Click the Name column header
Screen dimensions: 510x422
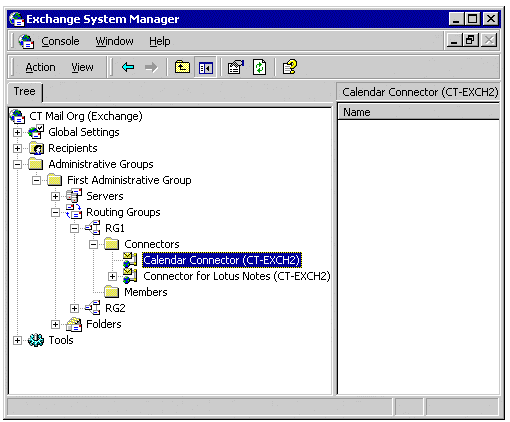click(x=419, y=112)
